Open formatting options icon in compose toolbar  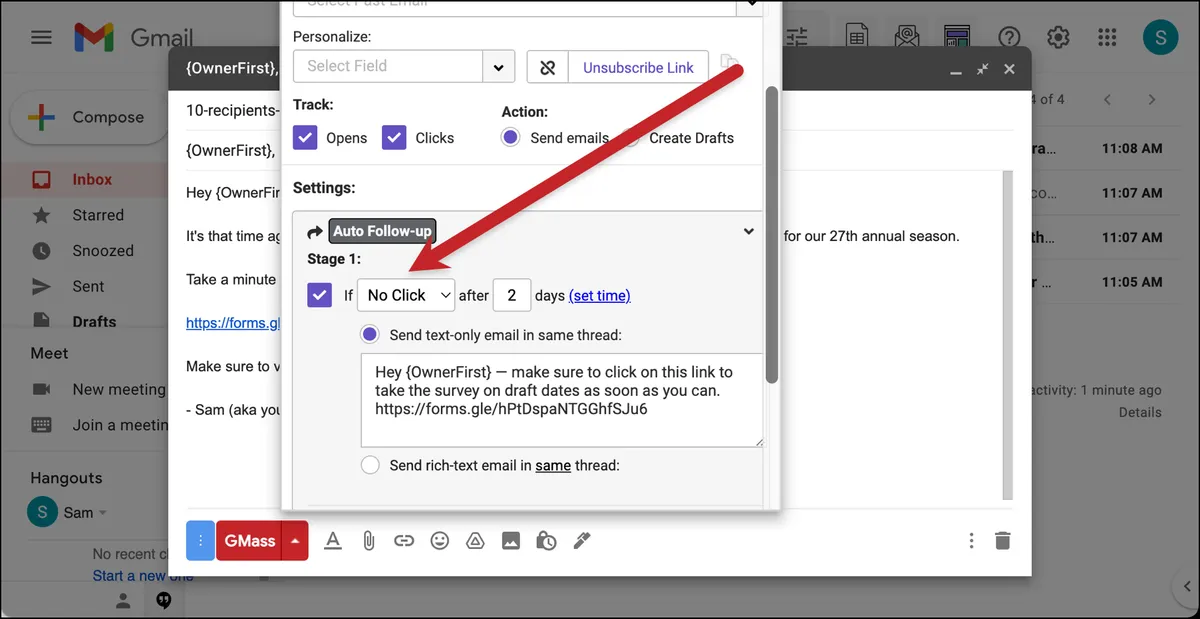click(333, 540)
